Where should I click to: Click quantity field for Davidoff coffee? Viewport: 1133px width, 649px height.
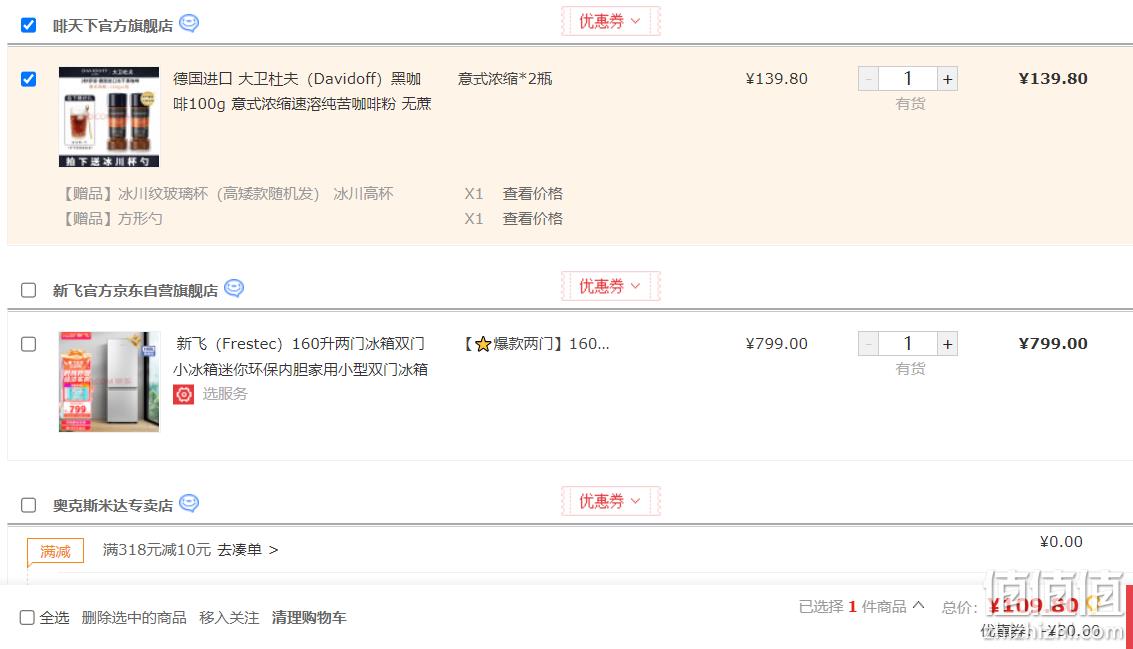(x=908, y=79)
